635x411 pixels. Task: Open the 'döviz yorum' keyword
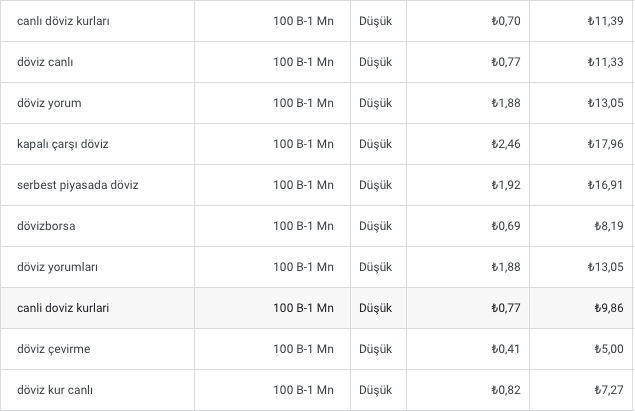point(49,103)
